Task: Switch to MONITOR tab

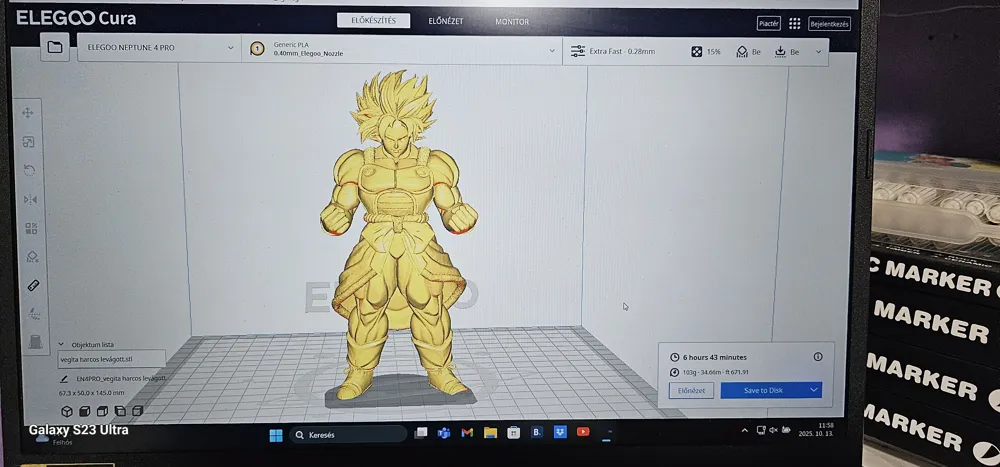Action: click(x=512, y=22)
